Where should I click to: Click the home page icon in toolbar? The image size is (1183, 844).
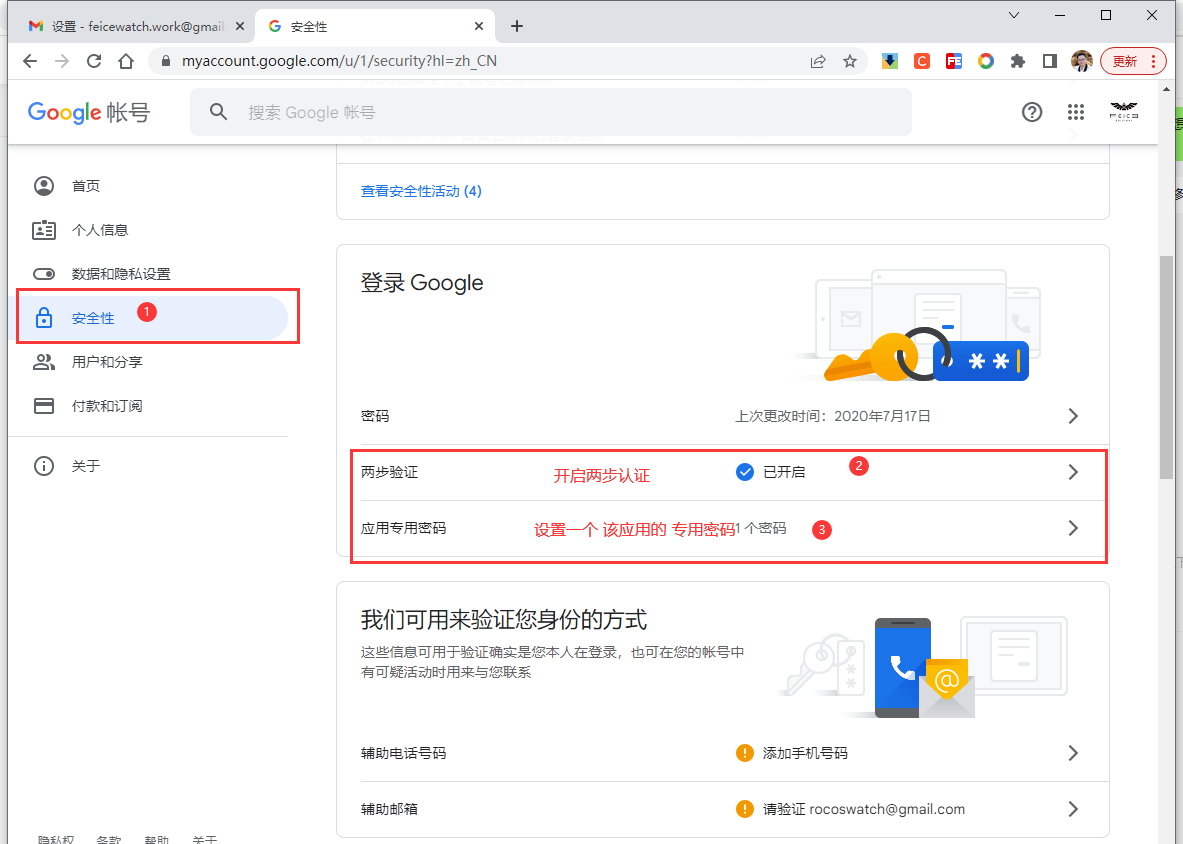pos(126,61)
